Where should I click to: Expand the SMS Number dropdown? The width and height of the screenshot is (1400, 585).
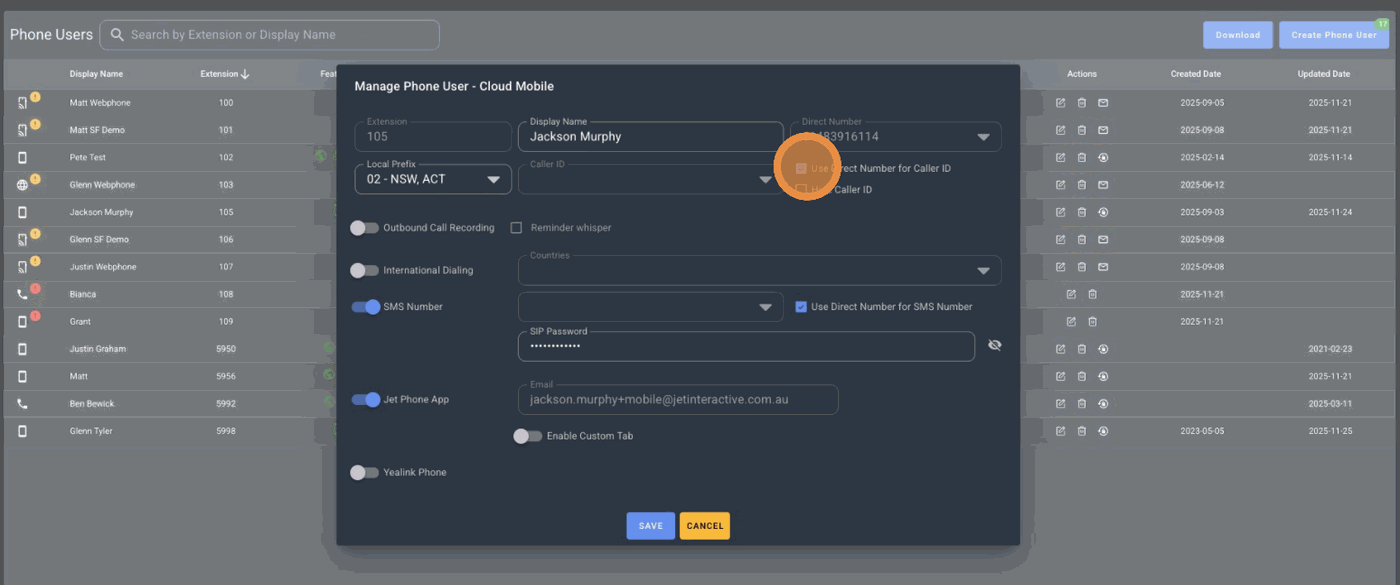(650, 307)
